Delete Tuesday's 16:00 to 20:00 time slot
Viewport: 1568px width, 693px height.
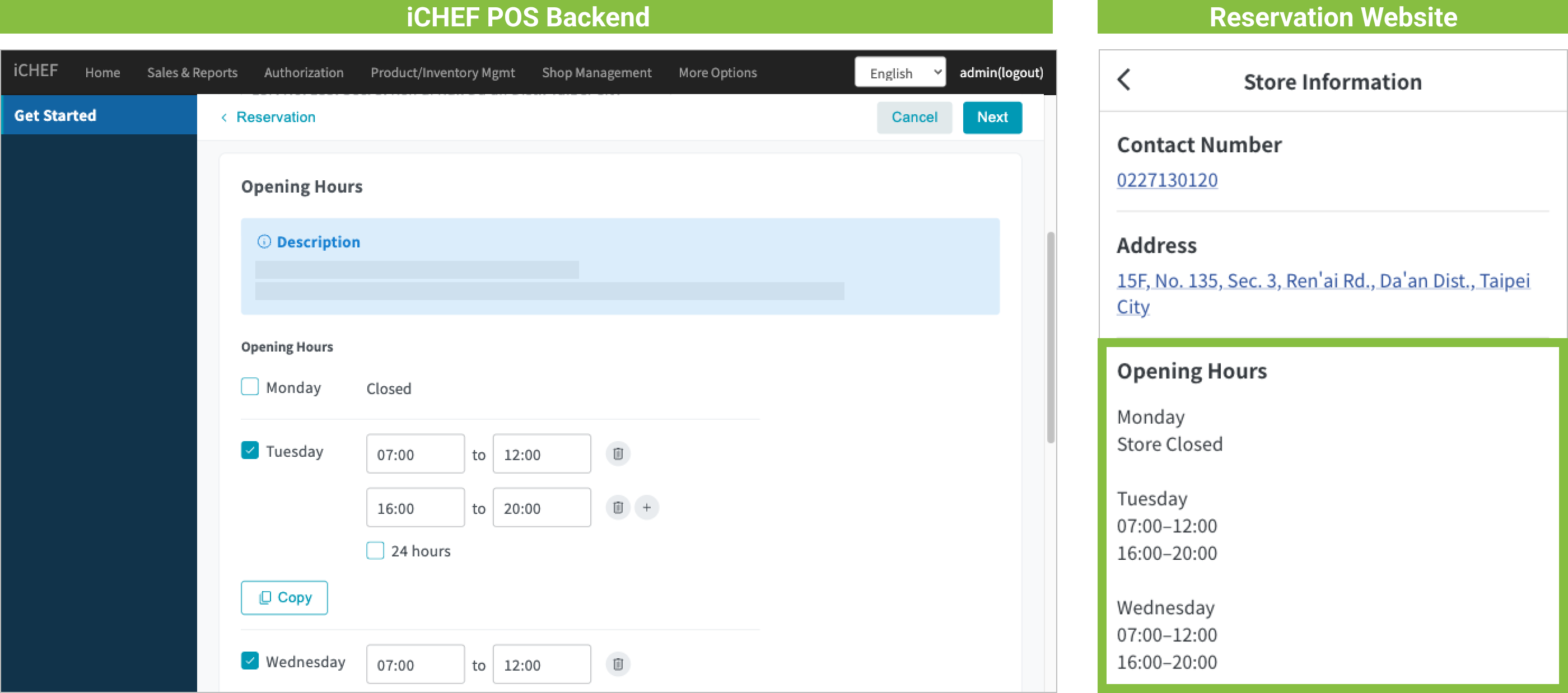click(x=617, y=507)
